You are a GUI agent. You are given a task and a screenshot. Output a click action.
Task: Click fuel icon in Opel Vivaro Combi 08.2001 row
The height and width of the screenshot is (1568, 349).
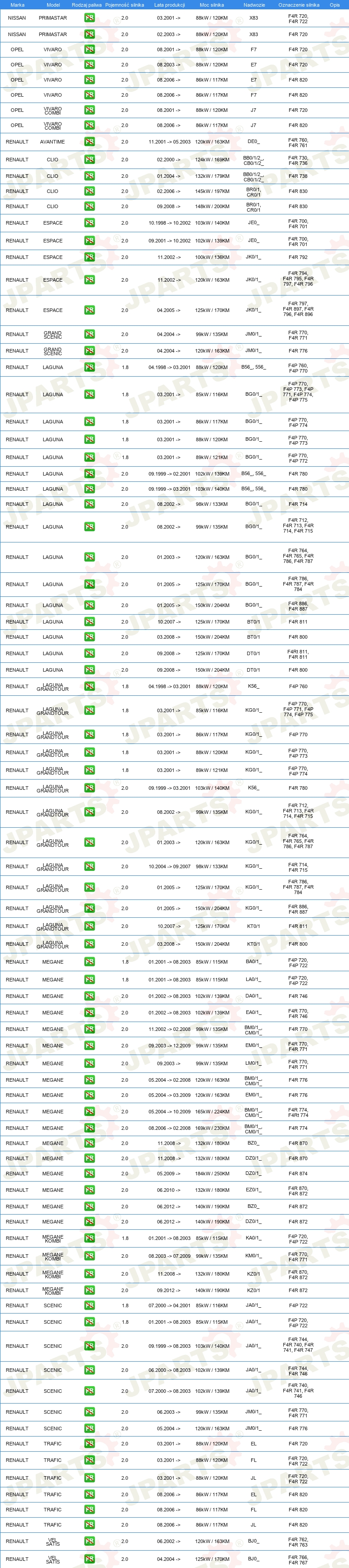[x=90, y=110]
